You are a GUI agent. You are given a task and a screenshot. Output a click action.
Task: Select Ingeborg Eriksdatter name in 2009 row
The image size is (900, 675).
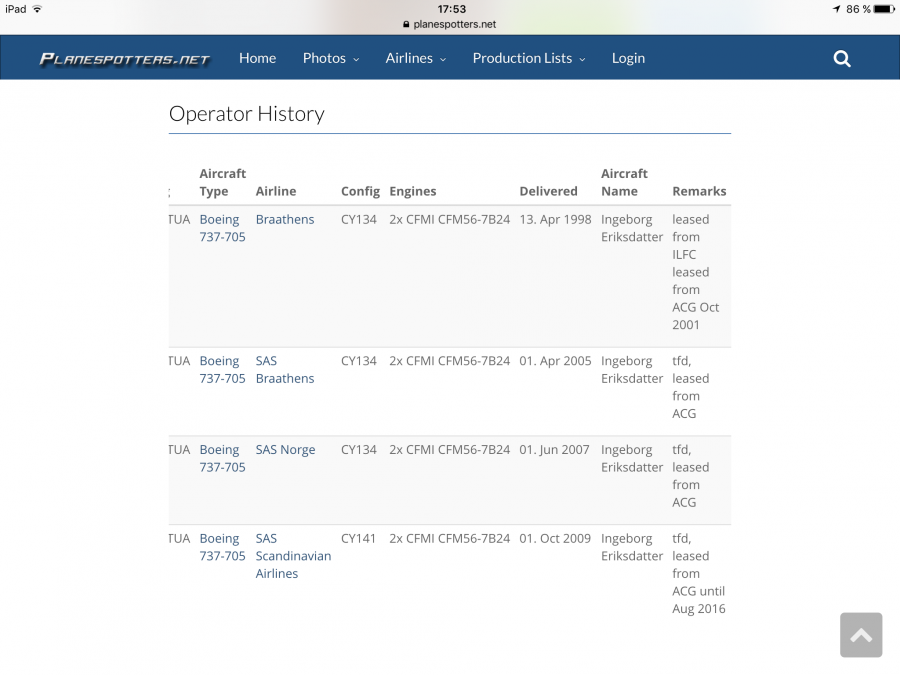point(632,547)
